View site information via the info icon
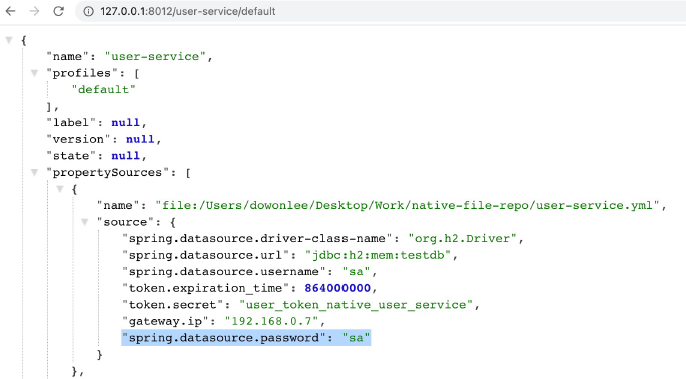Screen dimensions: 686x379 [x=88, y=11]
